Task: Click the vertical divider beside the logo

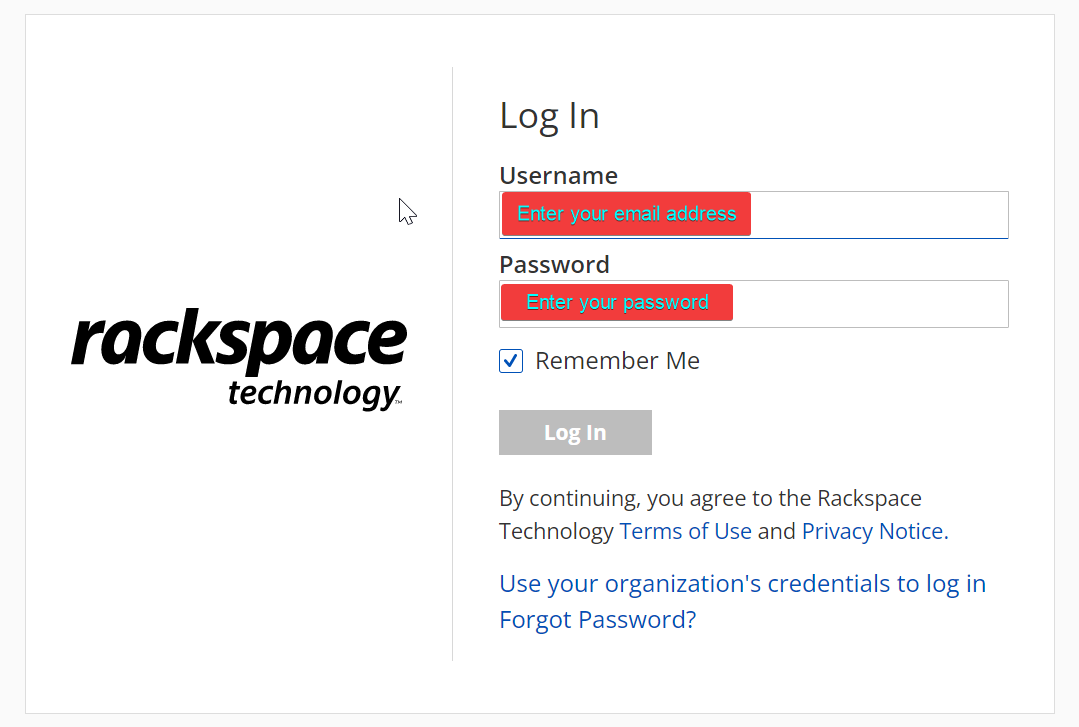Action: click(x=452, y=364)
